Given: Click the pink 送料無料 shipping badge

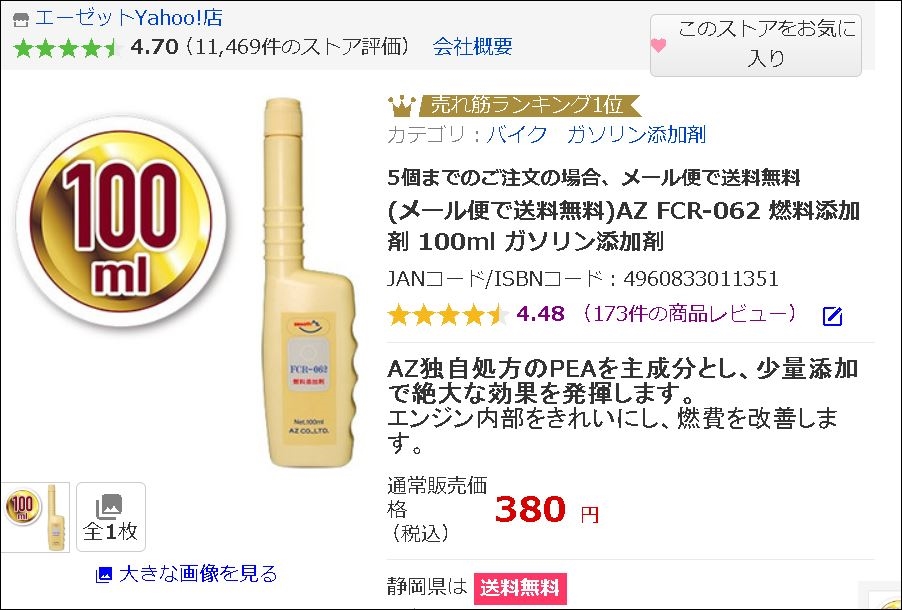Looking at the screenshot, I should [520, 588].
